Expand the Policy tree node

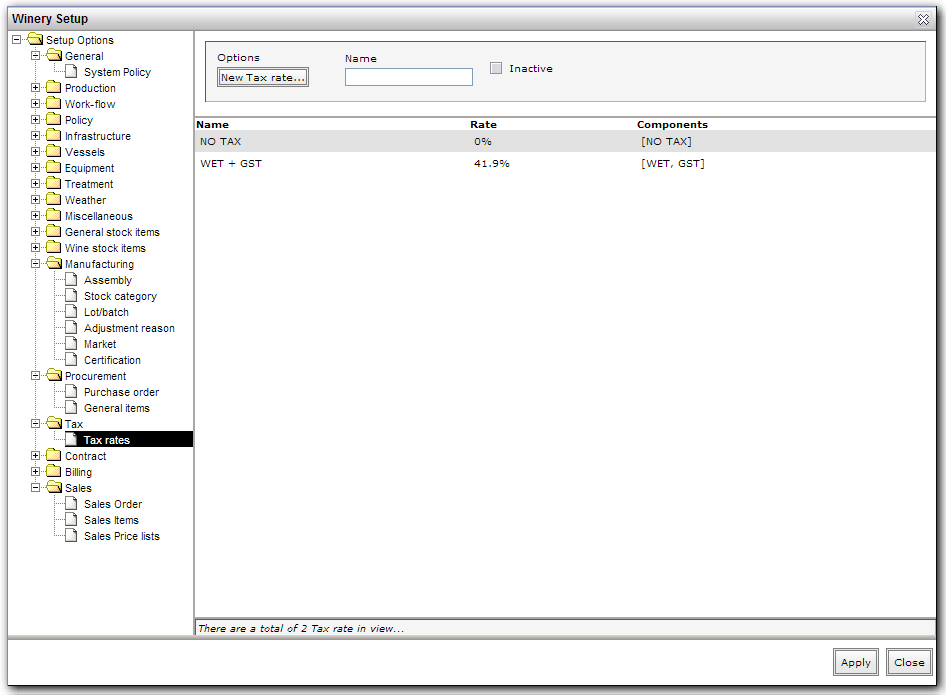coord(36,119)
